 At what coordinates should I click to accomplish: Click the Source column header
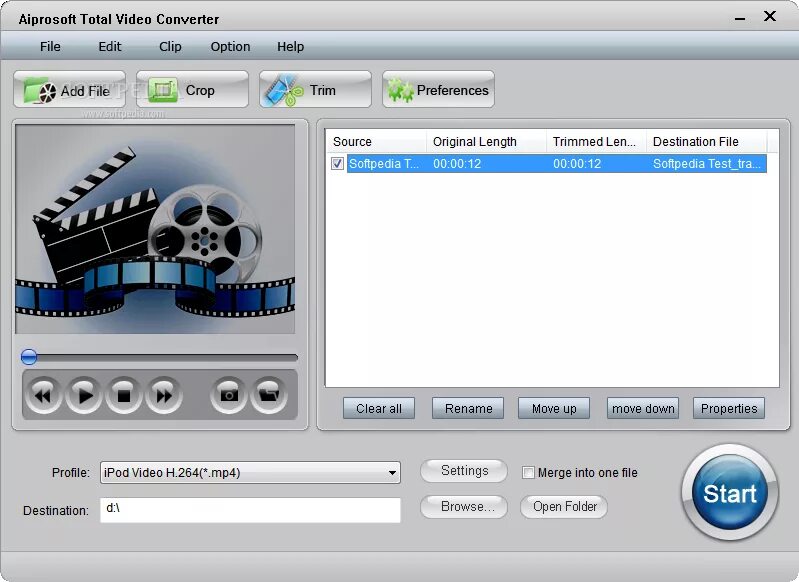click(376, 141)
